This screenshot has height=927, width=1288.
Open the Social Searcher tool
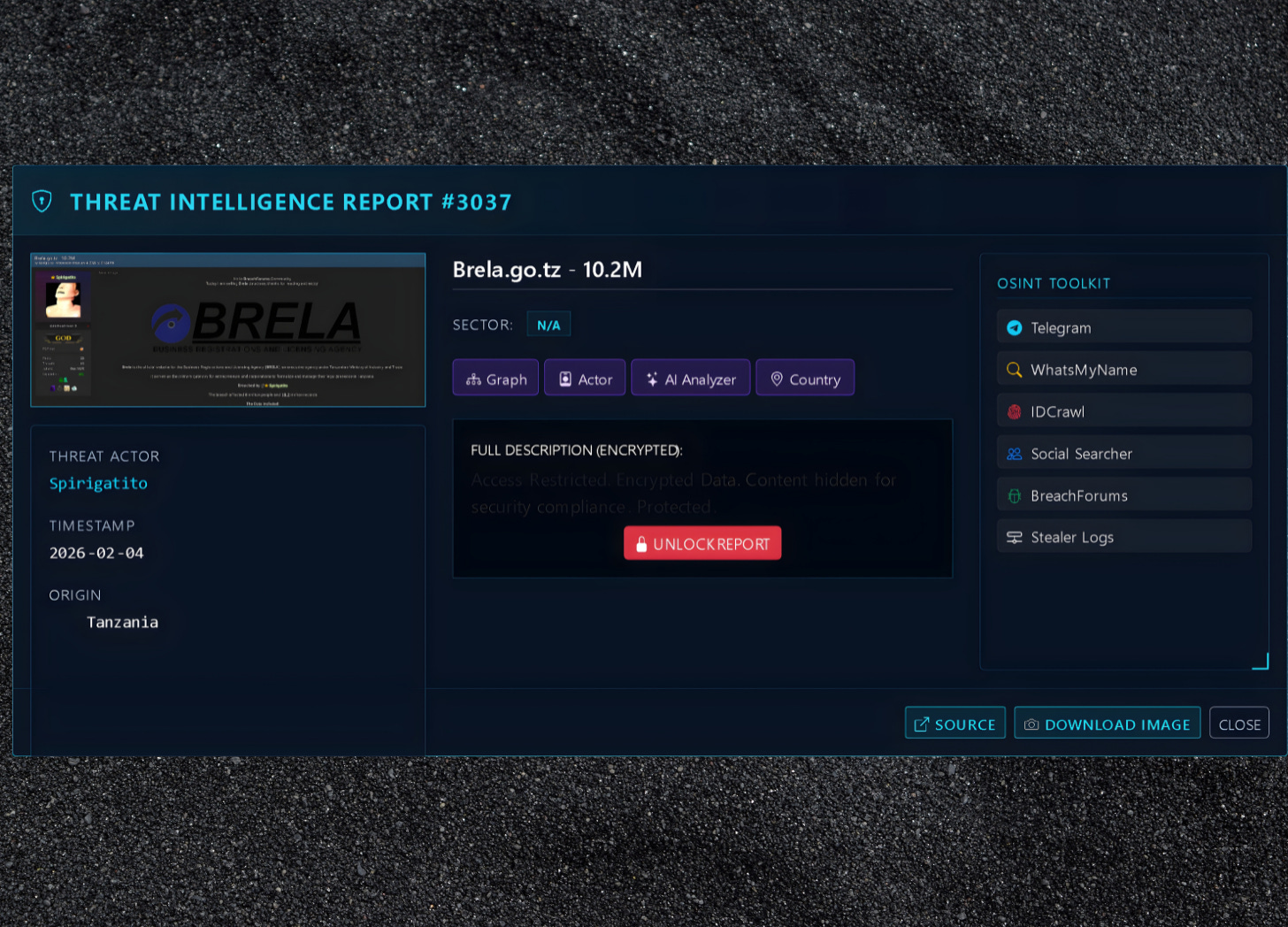(1124, 453)
